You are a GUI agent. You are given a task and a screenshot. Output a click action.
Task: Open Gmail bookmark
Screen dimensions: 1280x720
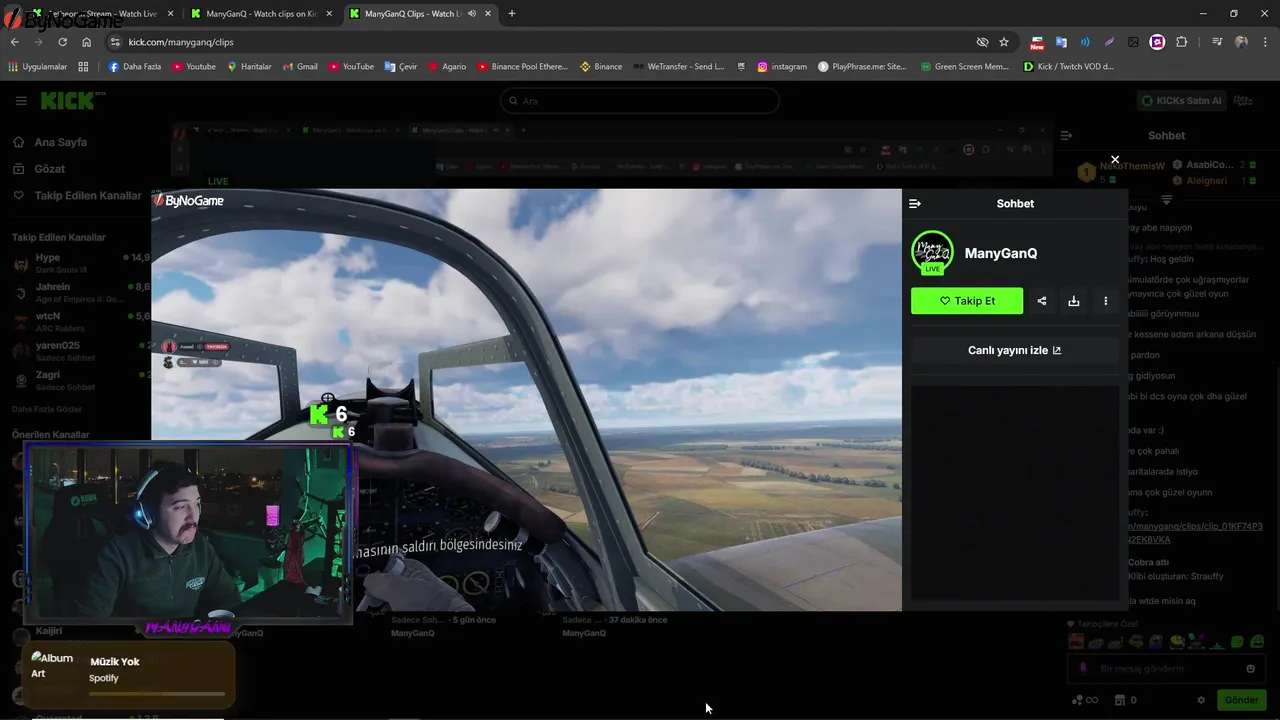pos(300,66)
